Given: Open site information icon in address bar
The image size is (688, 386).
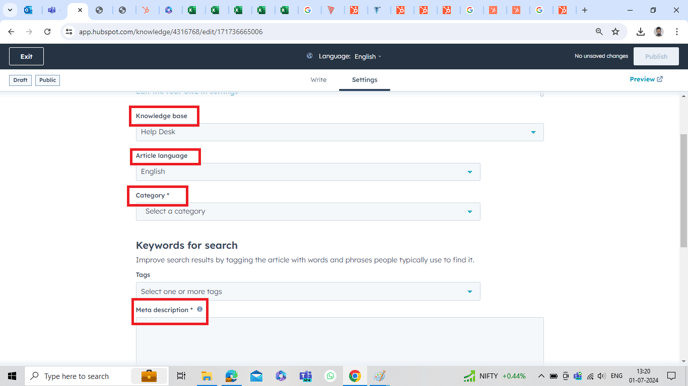Looking at the screenshot, I should point(69,32).
